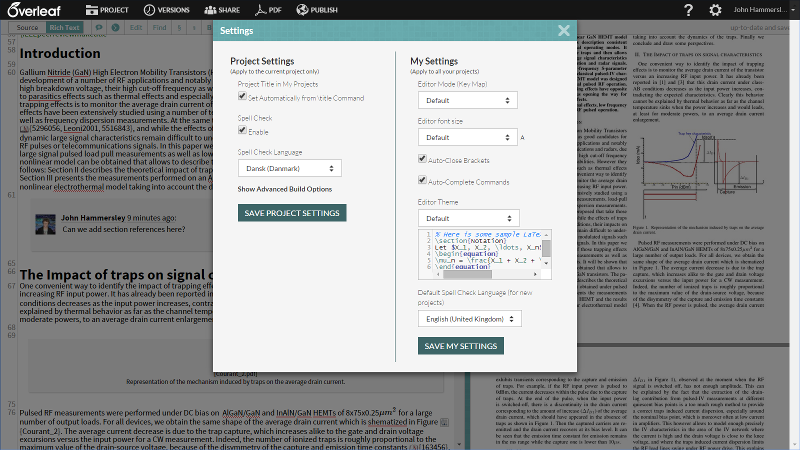The image size is (800, 450).
Task: Click 'The Impact of traps' heading
Action: [116, 275]
